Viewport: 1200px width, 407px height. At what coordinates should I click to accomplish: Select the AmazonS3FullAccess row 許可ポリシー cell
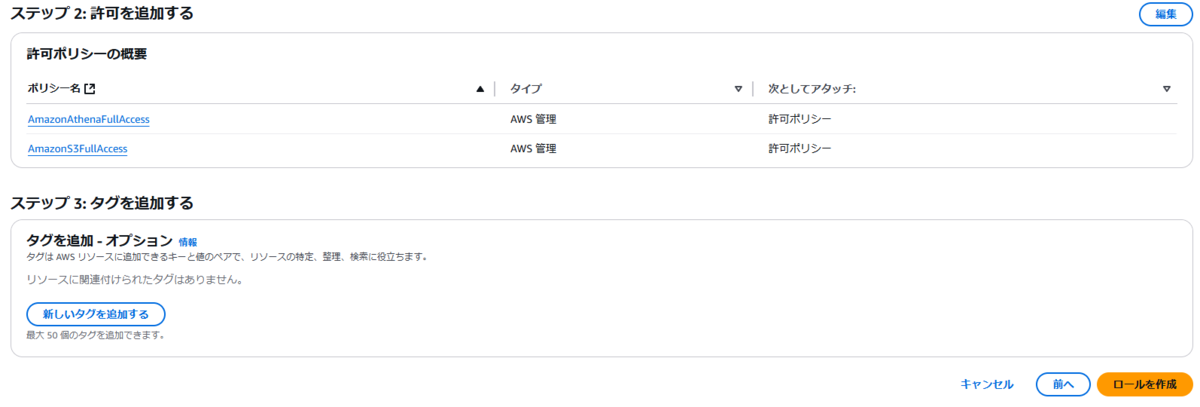point(800,149)
